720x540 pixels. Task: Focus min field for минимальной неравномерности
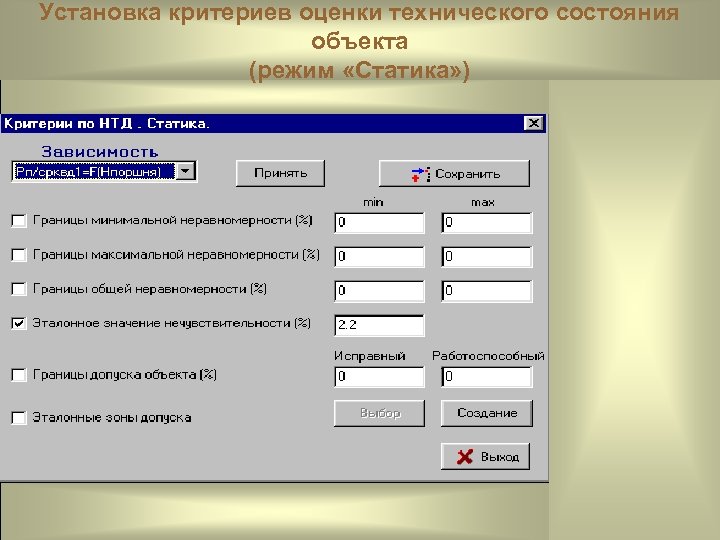[x=379, y=223]
